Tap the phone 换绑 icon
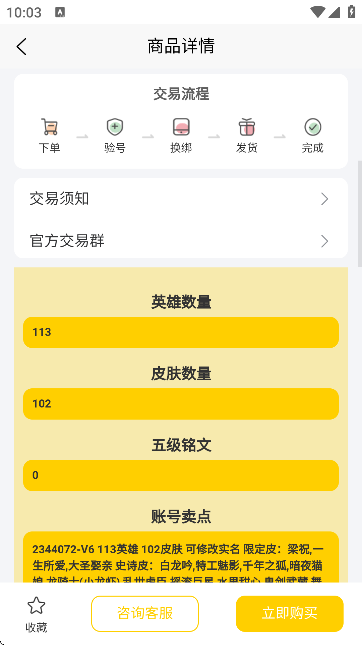 coord(181,127)
